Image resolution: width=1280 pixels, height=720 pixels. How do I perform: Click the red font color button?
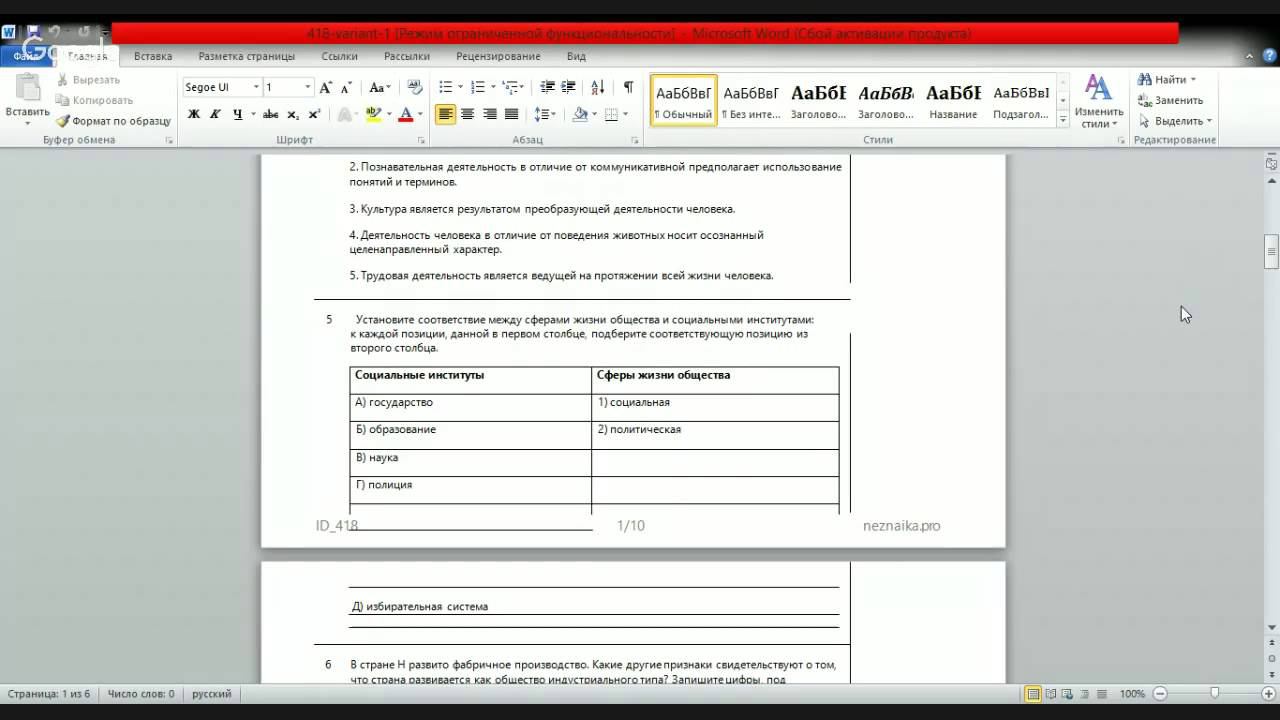tap(405, 114)
